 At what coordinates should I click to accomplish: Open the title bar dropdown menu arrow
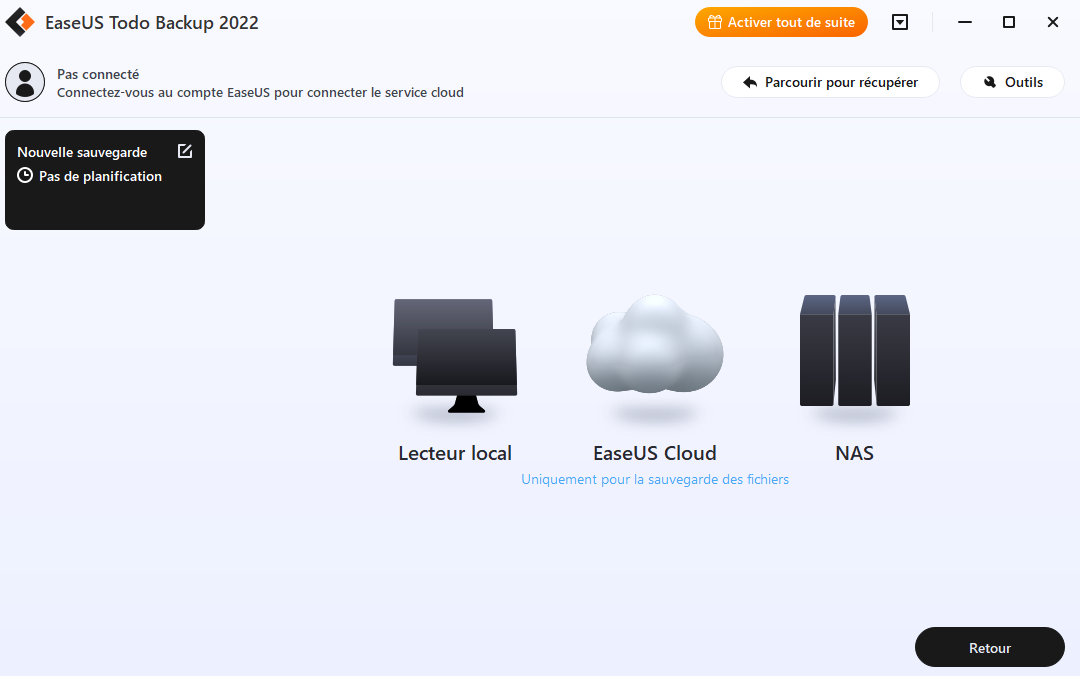point(900,22)
